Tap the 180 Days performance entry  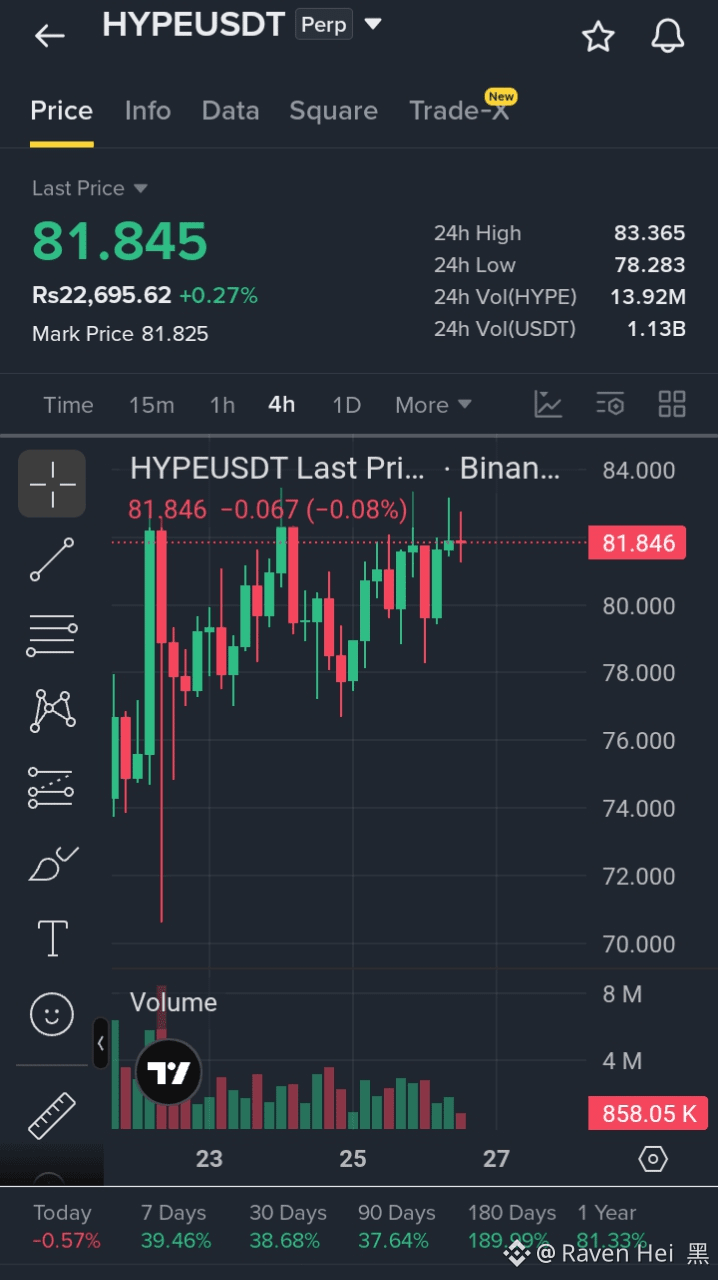pyautogui.click(x=512, y=1227)
